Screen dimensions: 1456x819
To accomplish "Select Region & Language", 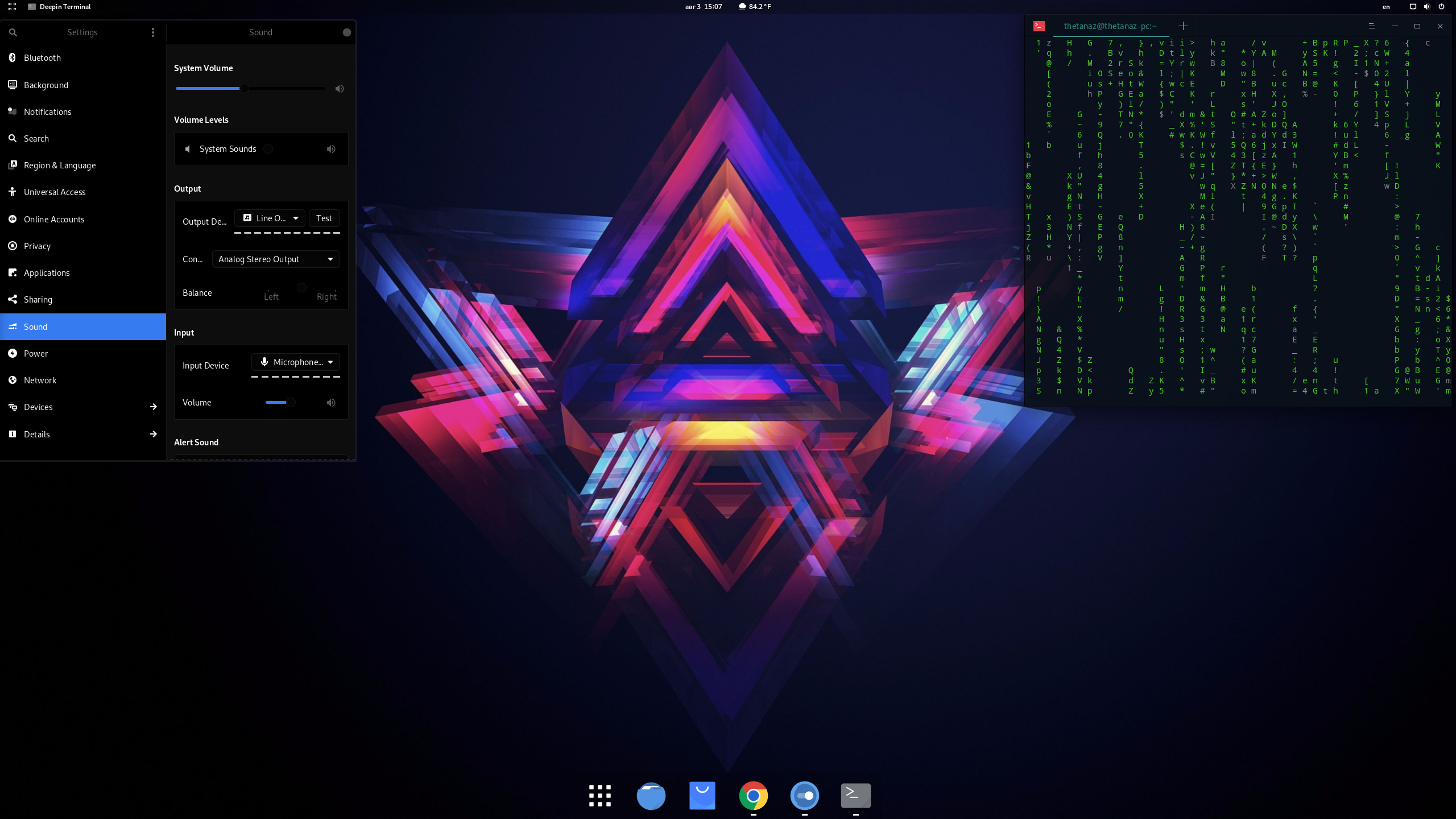I will pyautogui.click(x=83, y=166).
